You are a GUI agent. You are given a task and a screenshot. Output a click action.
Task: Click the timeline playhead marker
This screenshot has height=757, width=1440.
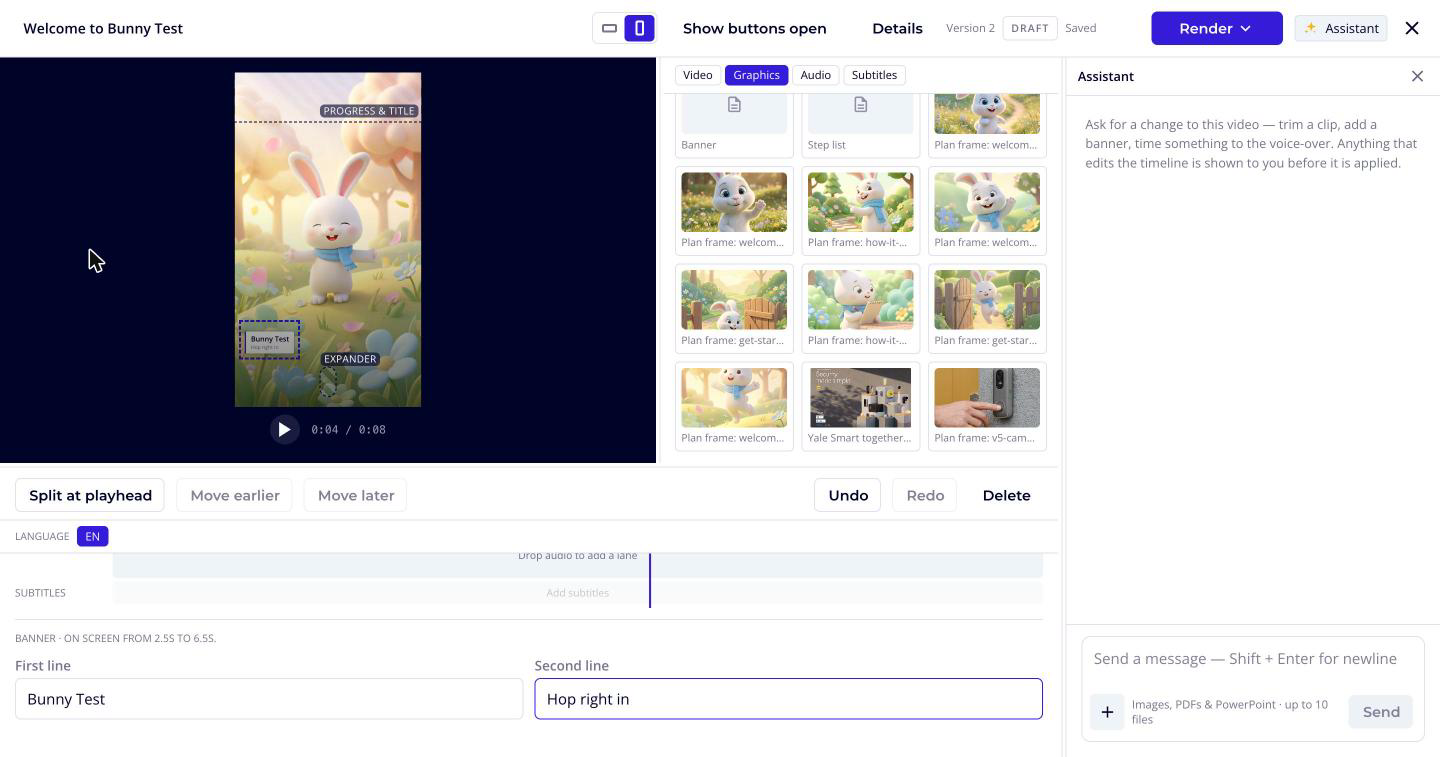tap(650, 580)
